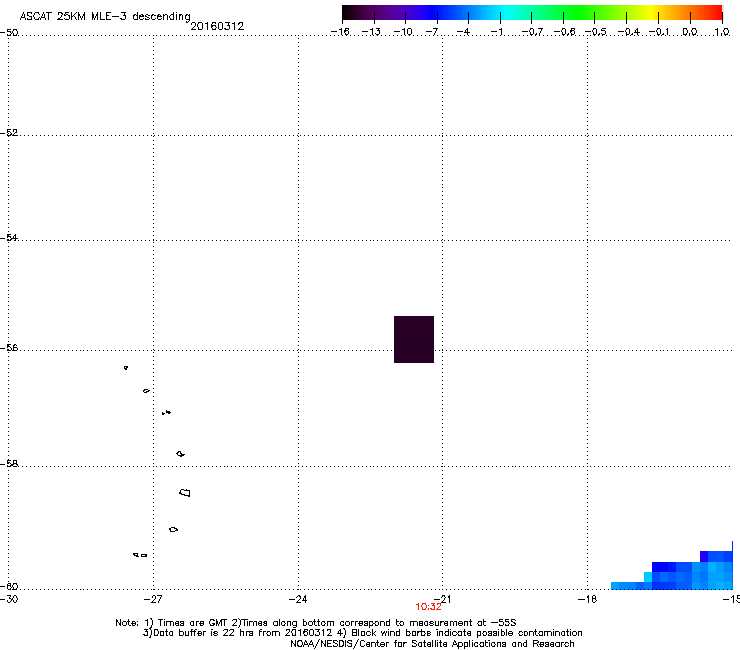Viewport: 740px width, 650px height.
Task: Click the colorbar label -7
Action: (432, 32)
